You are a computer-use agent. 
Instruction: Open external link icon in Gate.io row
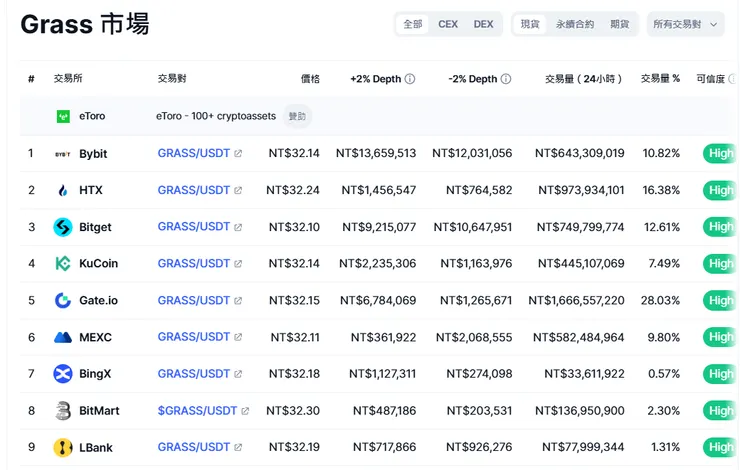pos(238,300)
